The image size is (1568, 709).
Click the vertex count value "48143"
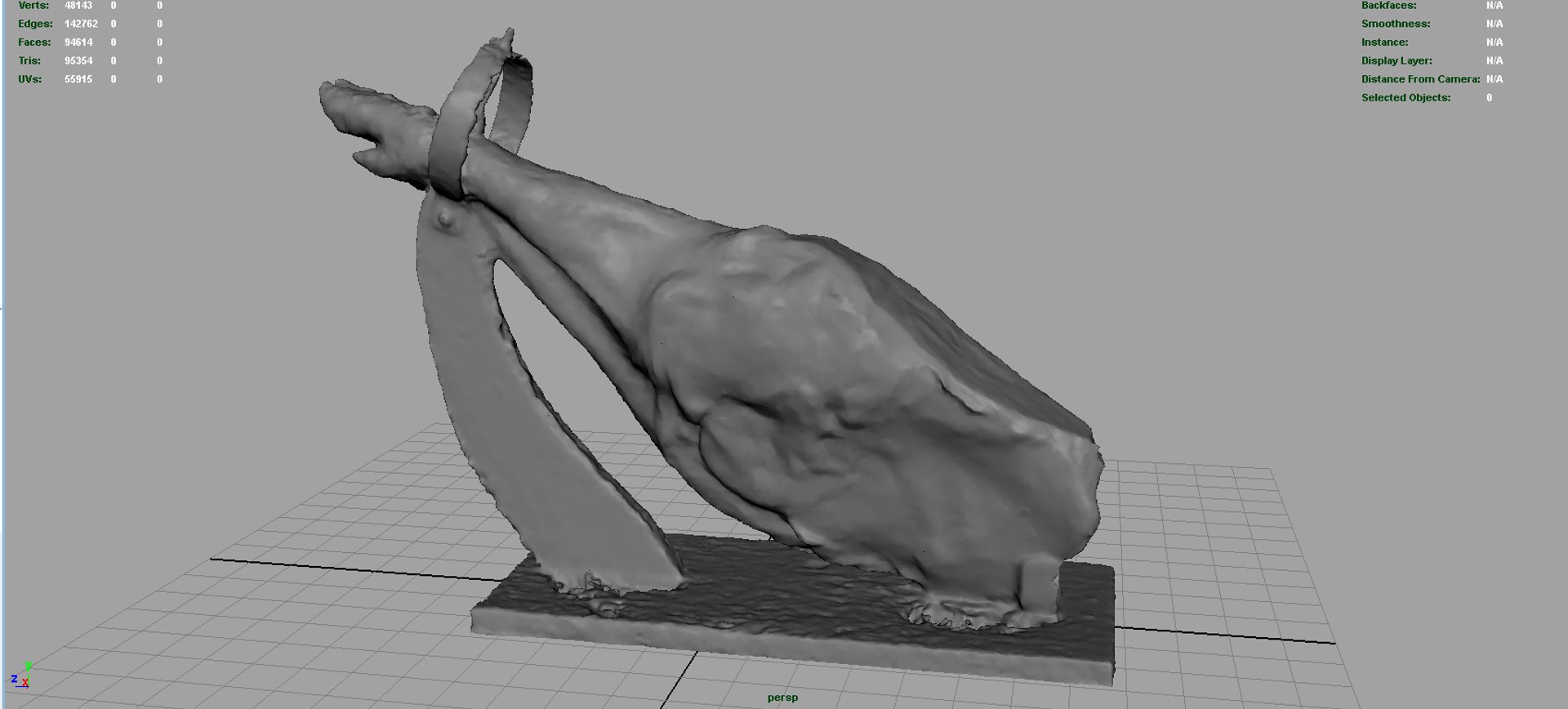[78, 6]
